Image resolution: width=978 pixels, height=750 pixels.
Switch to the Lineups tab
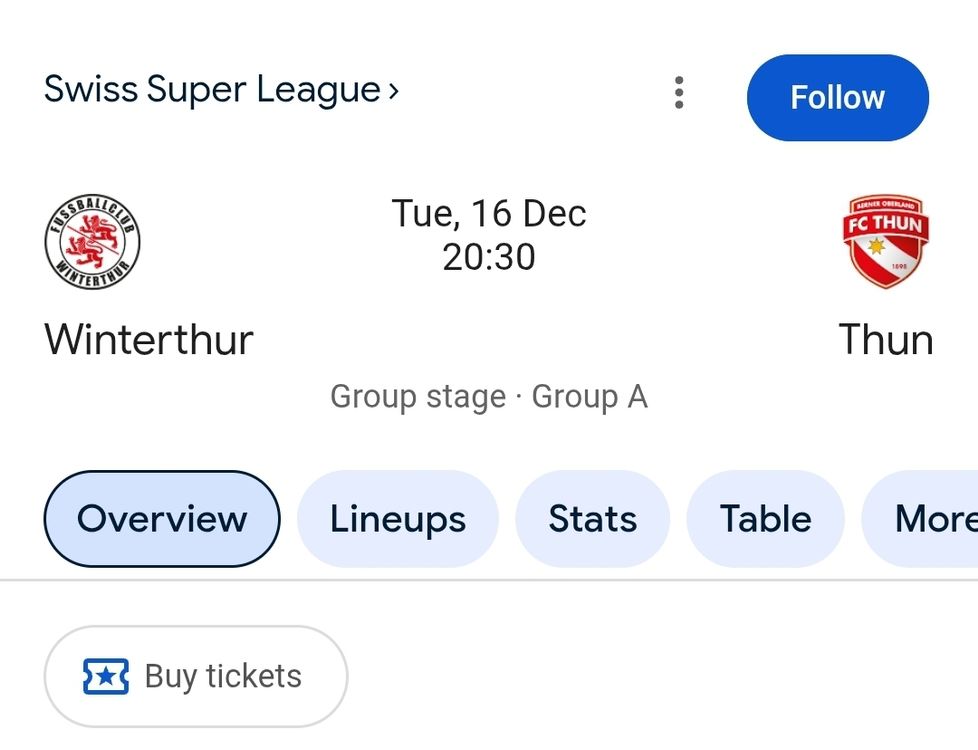(x=398, y=519)
